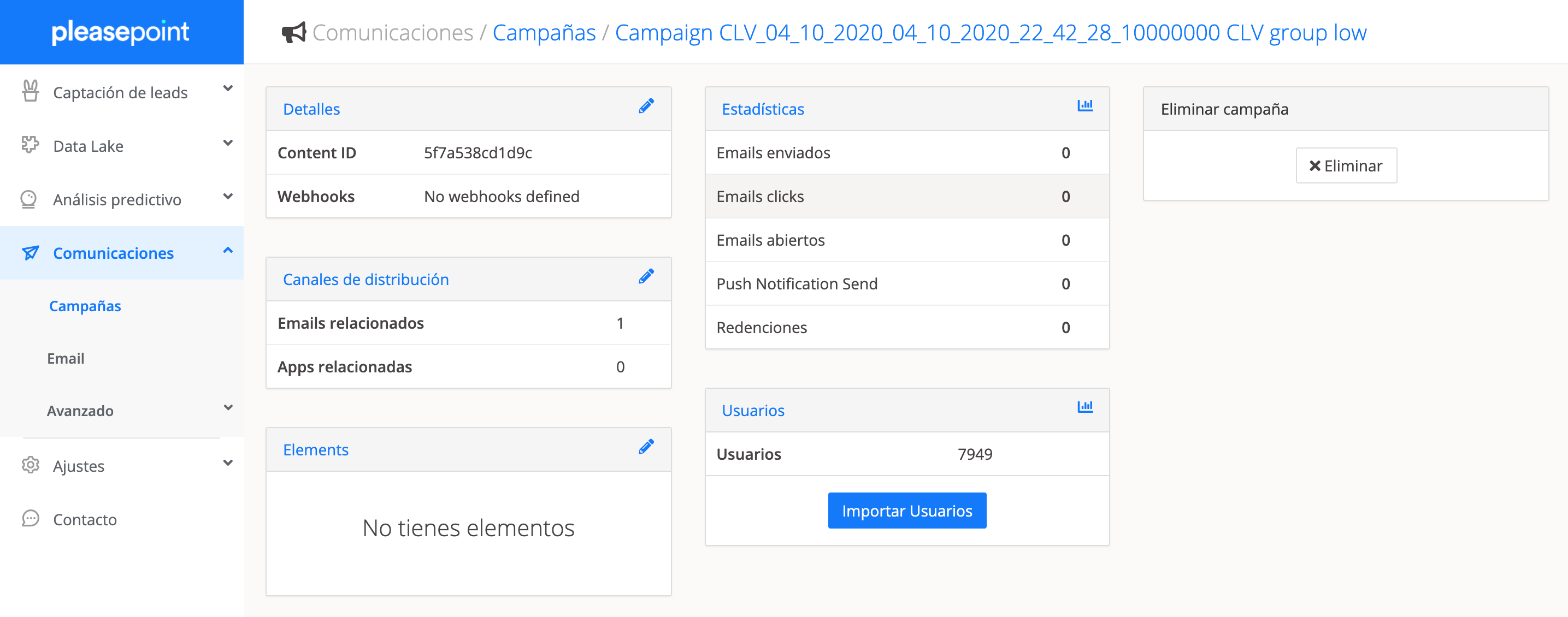Select Email in the sidebar submenu

pyautogui.click(x=66, y=358)
